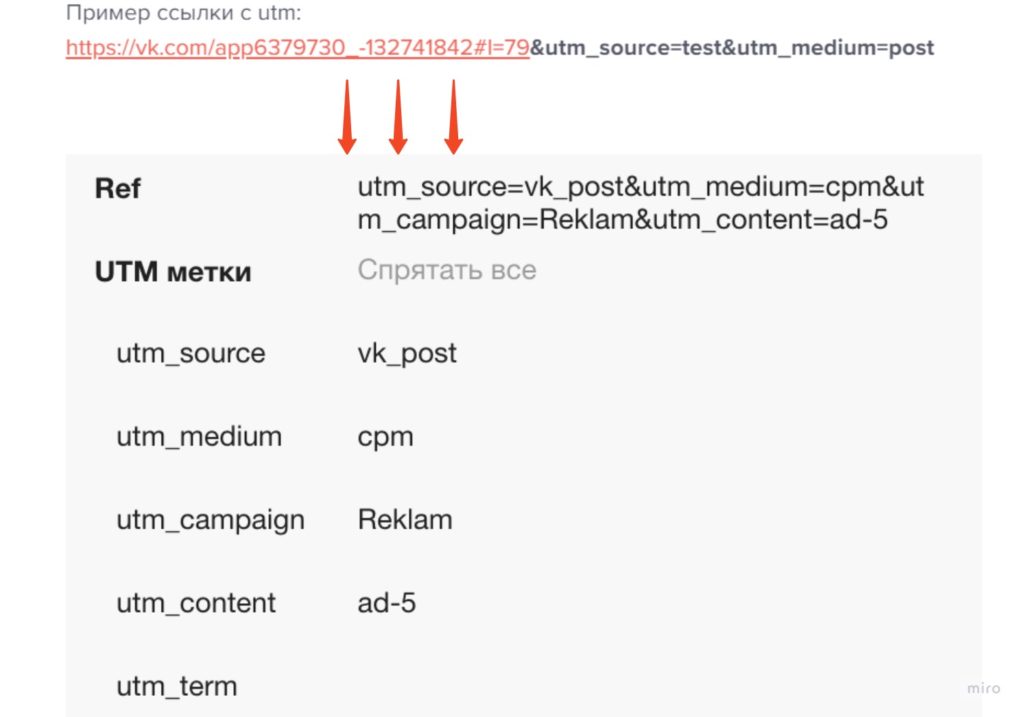Click the "Спрятать все" collapse toggle
The width and height of the screenshot is (1024, 717).
pos(446,270)
